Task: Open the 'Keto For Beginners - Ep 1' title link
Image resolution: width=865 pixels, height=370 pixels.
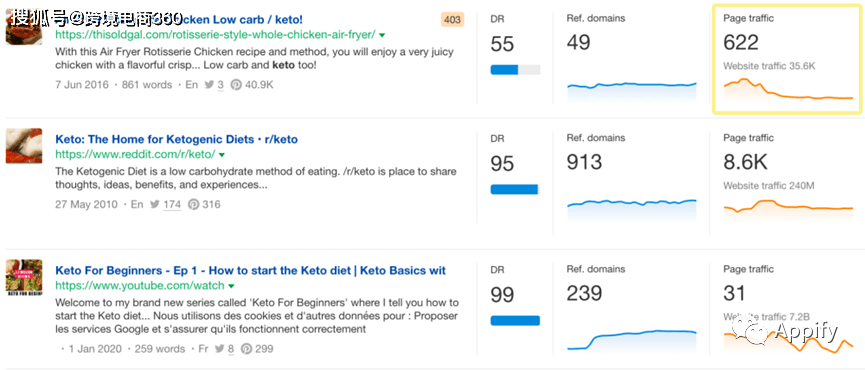Action: pyautogui.click(x=250, y=271)
